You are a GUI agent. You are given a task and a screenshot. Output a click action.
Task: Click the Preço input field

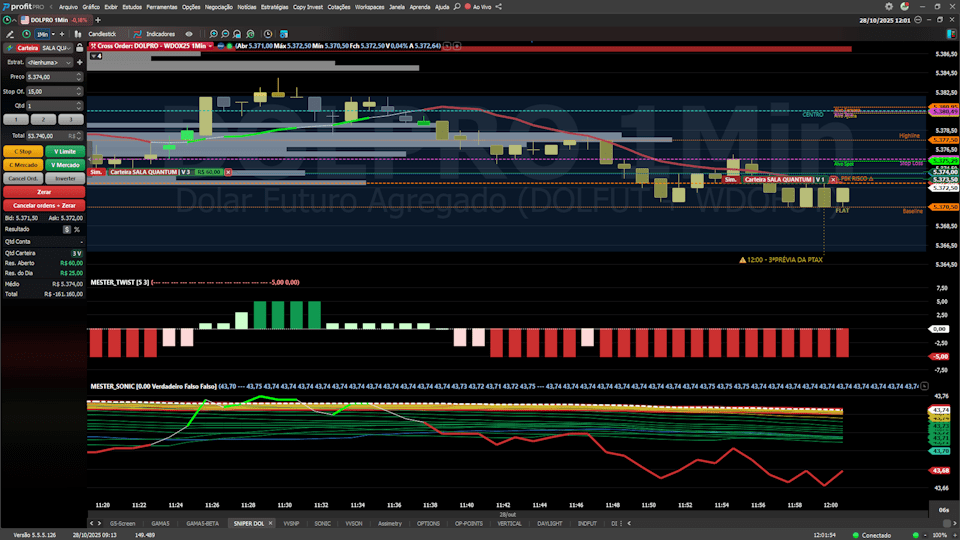click(x=54, y=76)
